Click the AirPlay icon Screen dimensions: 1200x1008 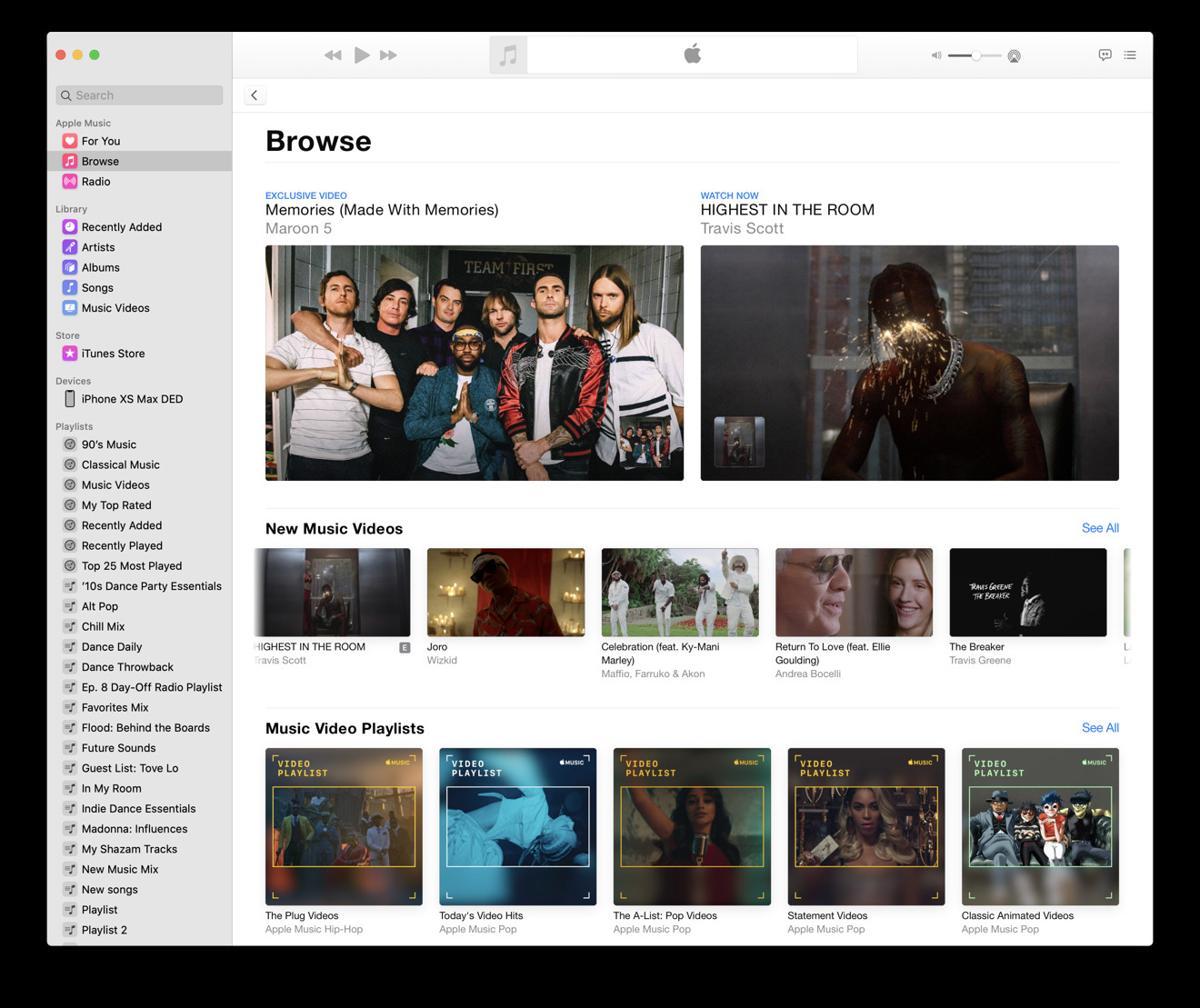tap(1015, 56)
